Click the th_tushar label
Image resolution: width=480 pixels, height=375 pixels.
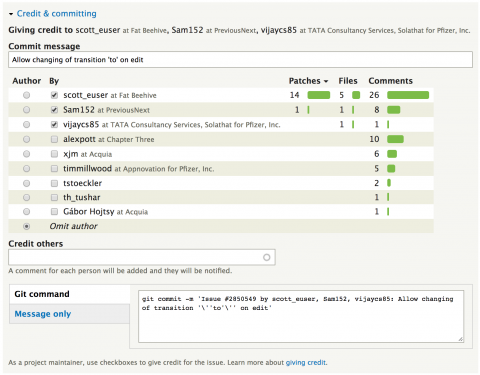82,198
